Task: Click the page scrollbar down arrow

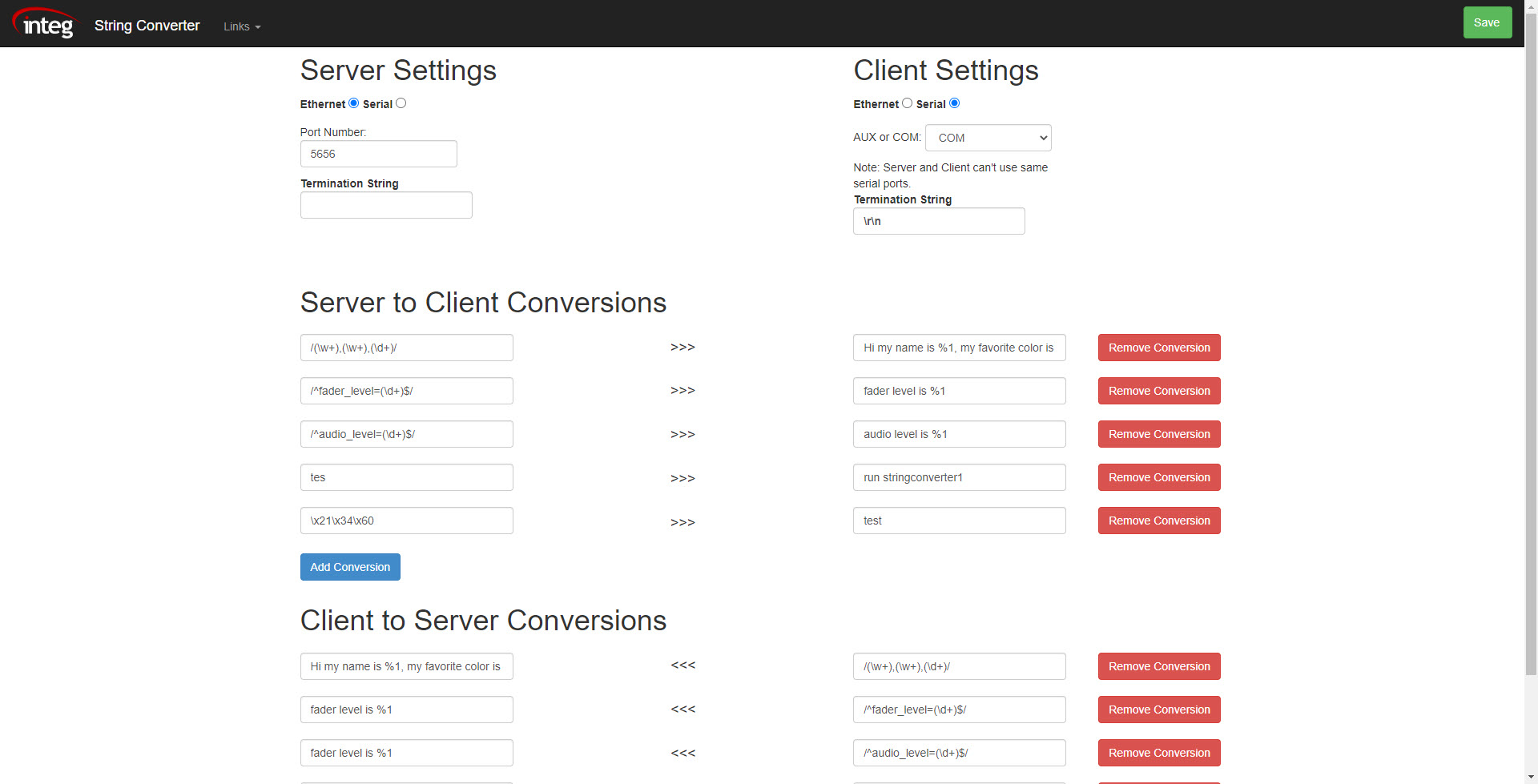Action: [x=1531, y=778]
